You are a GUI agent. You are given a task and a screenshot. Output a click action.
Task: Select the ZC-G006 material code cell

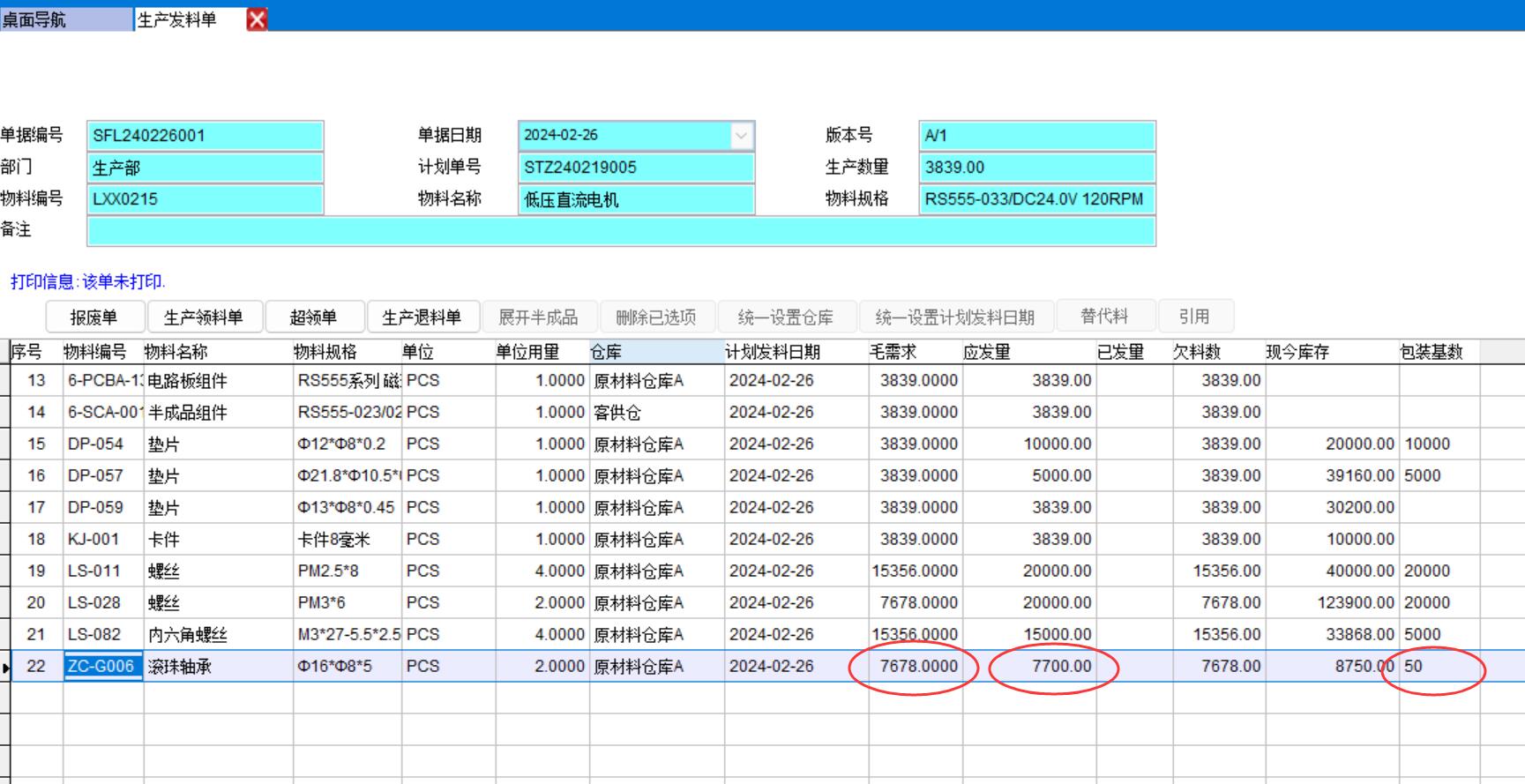click(102, 667)
